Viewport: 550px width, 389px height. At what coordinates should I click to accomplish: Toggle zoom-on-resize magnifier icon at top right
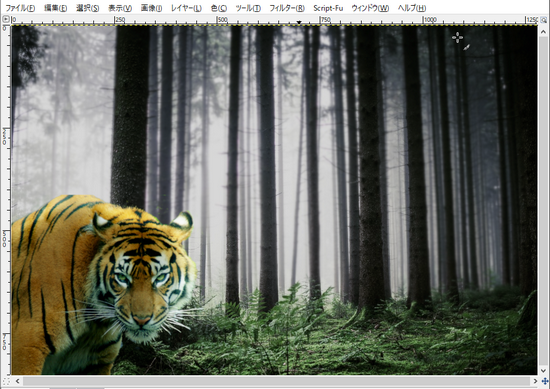(x=543, y=20)
